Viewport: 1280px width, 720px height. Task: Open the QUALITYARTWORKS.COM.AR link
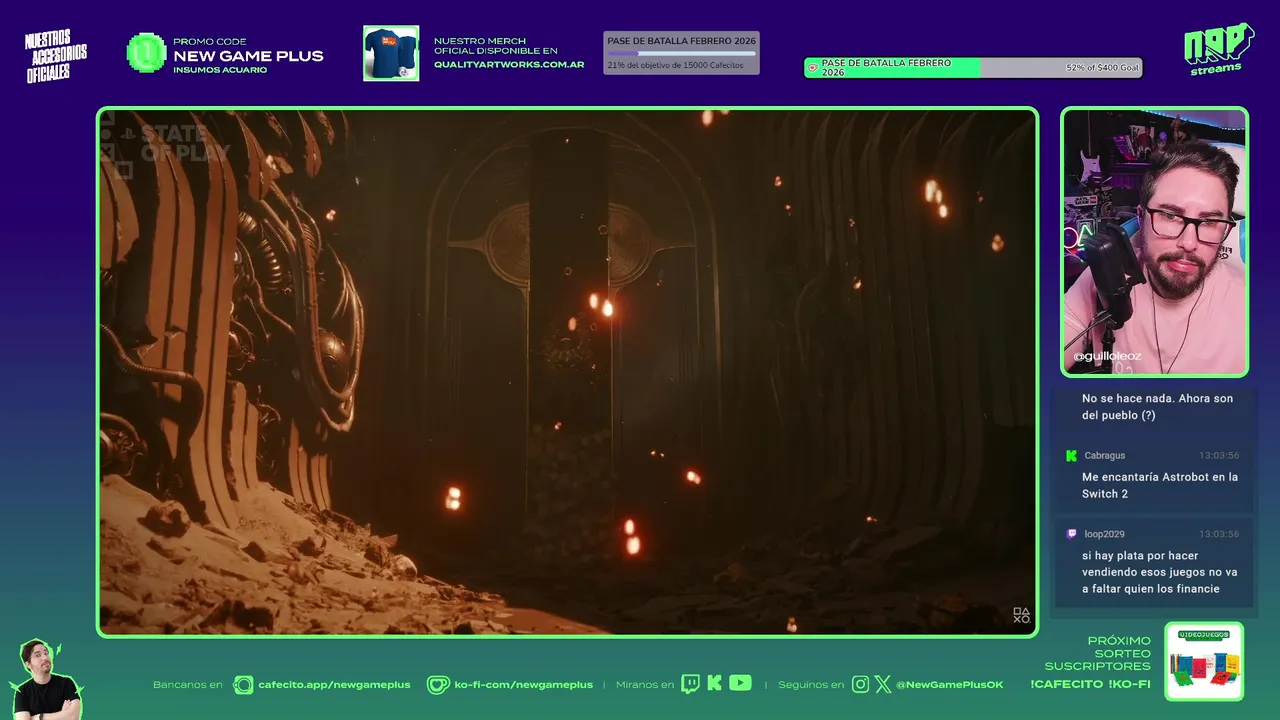(x=509, y=64)
